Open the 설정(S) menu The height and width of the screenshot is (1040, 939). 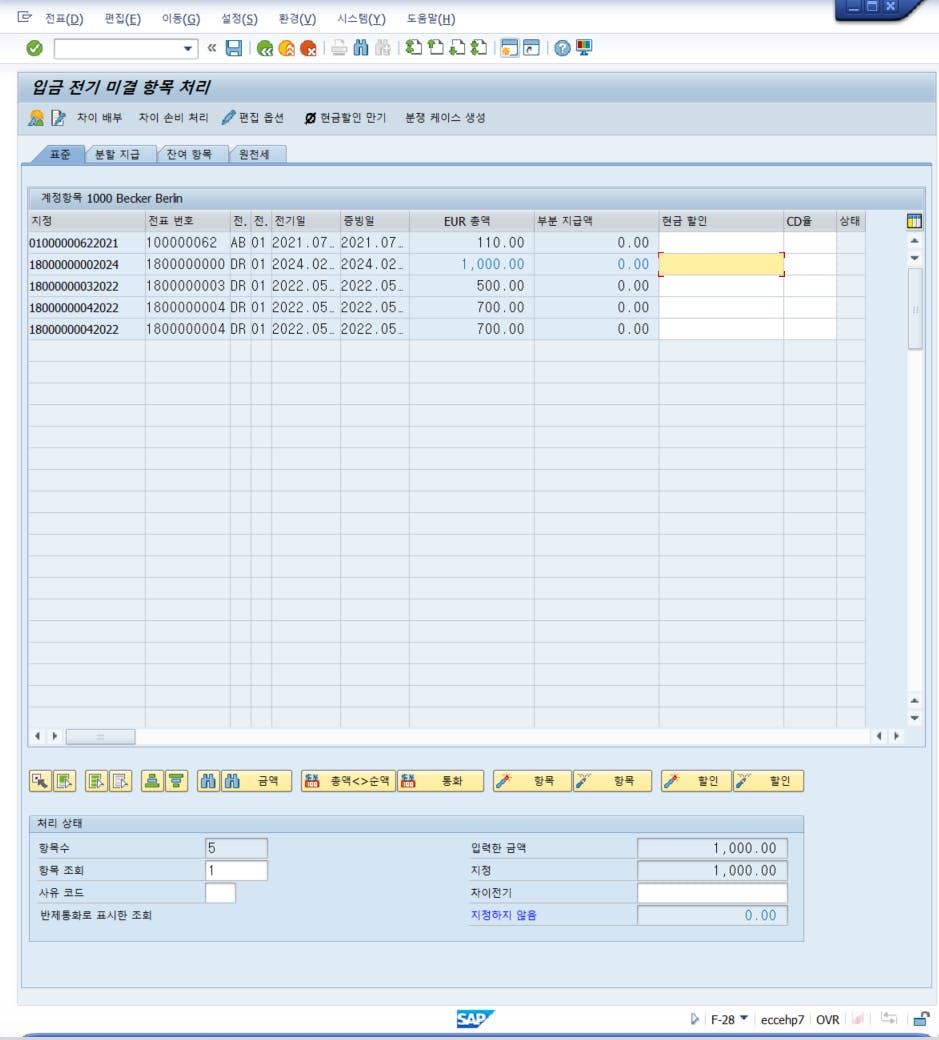(239, 19)
